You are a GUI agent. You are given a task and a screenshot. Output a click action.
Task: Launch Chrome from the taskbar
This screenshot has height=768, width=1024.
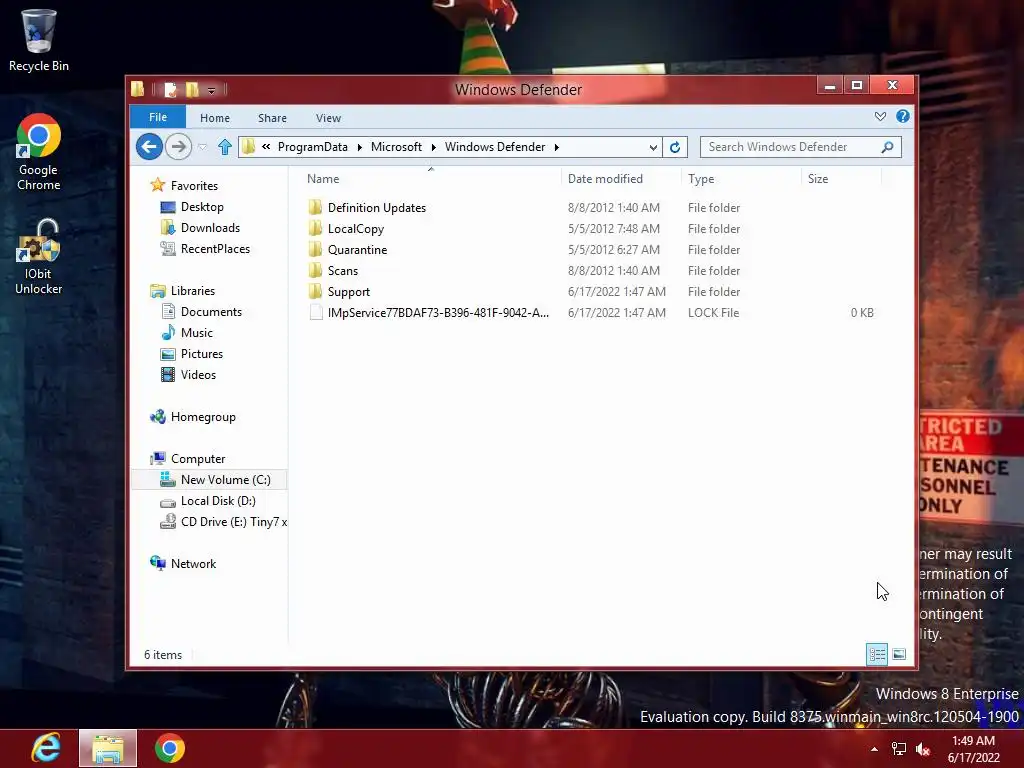(x=170, y=748)
